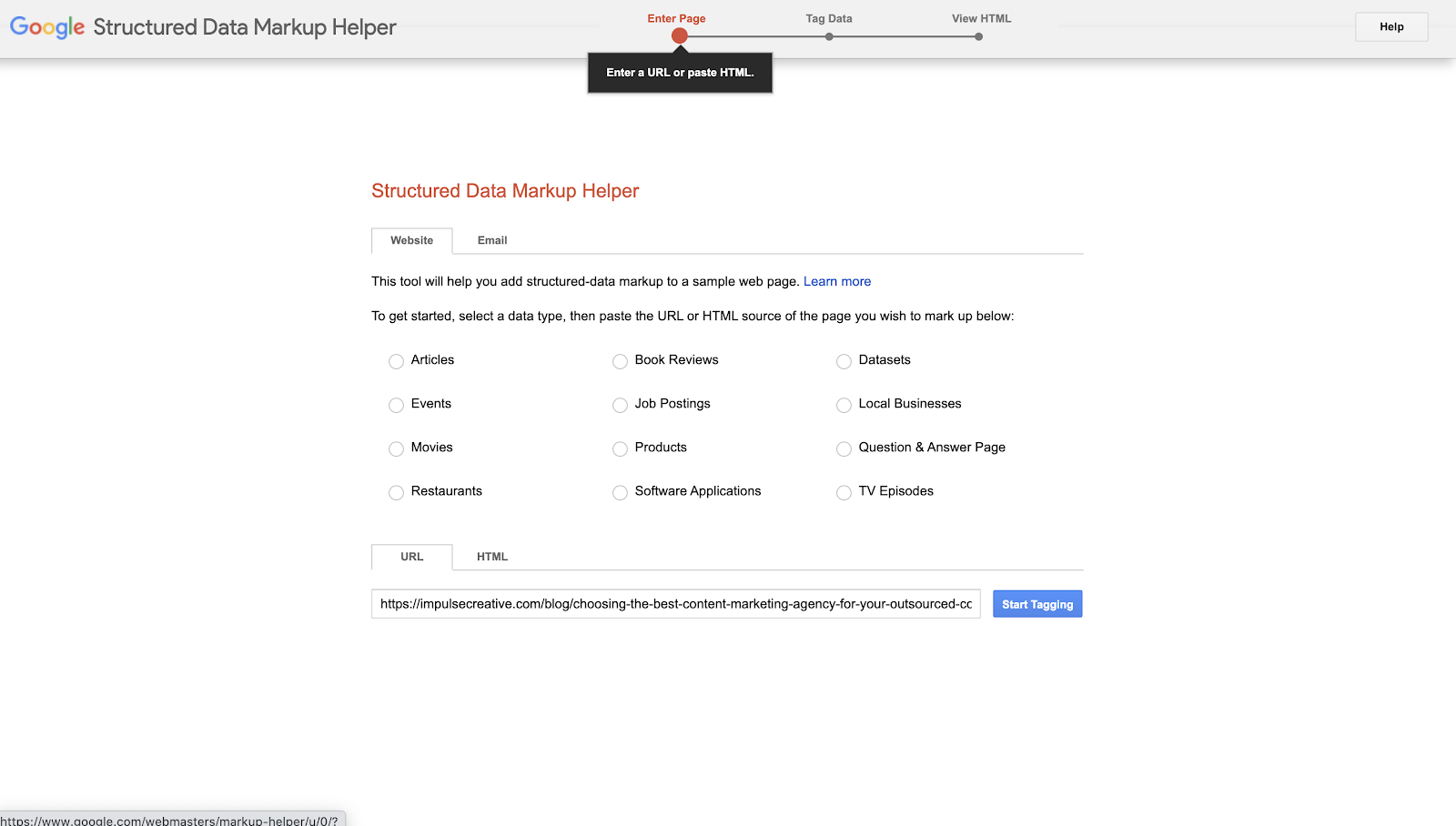Screen dimensions: 1456x826
Task: Choose the Restaurants data type
Action: click(396, 492)
